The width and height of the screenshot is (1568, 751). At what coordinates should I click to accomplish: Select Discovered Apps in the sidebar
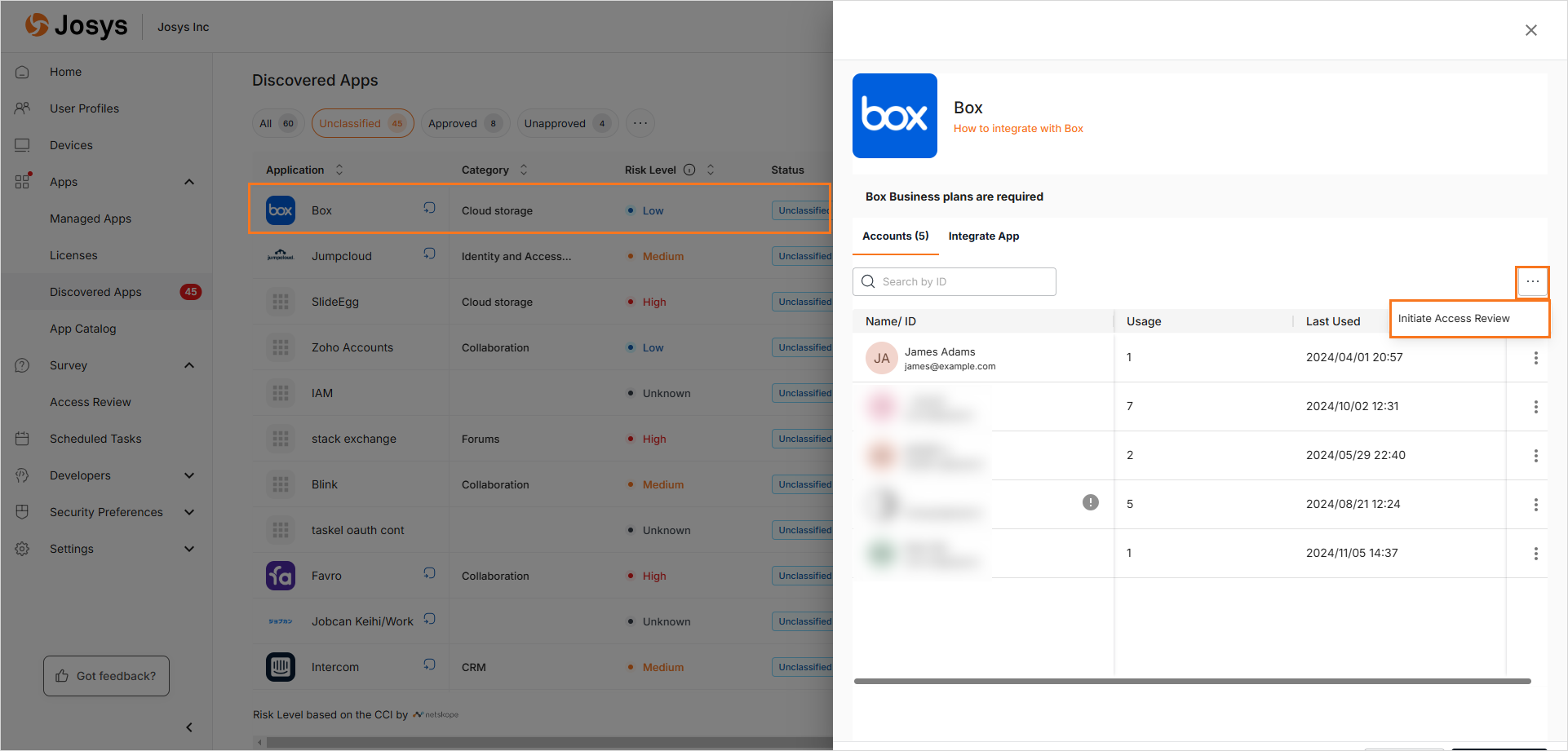click(95, 292)
